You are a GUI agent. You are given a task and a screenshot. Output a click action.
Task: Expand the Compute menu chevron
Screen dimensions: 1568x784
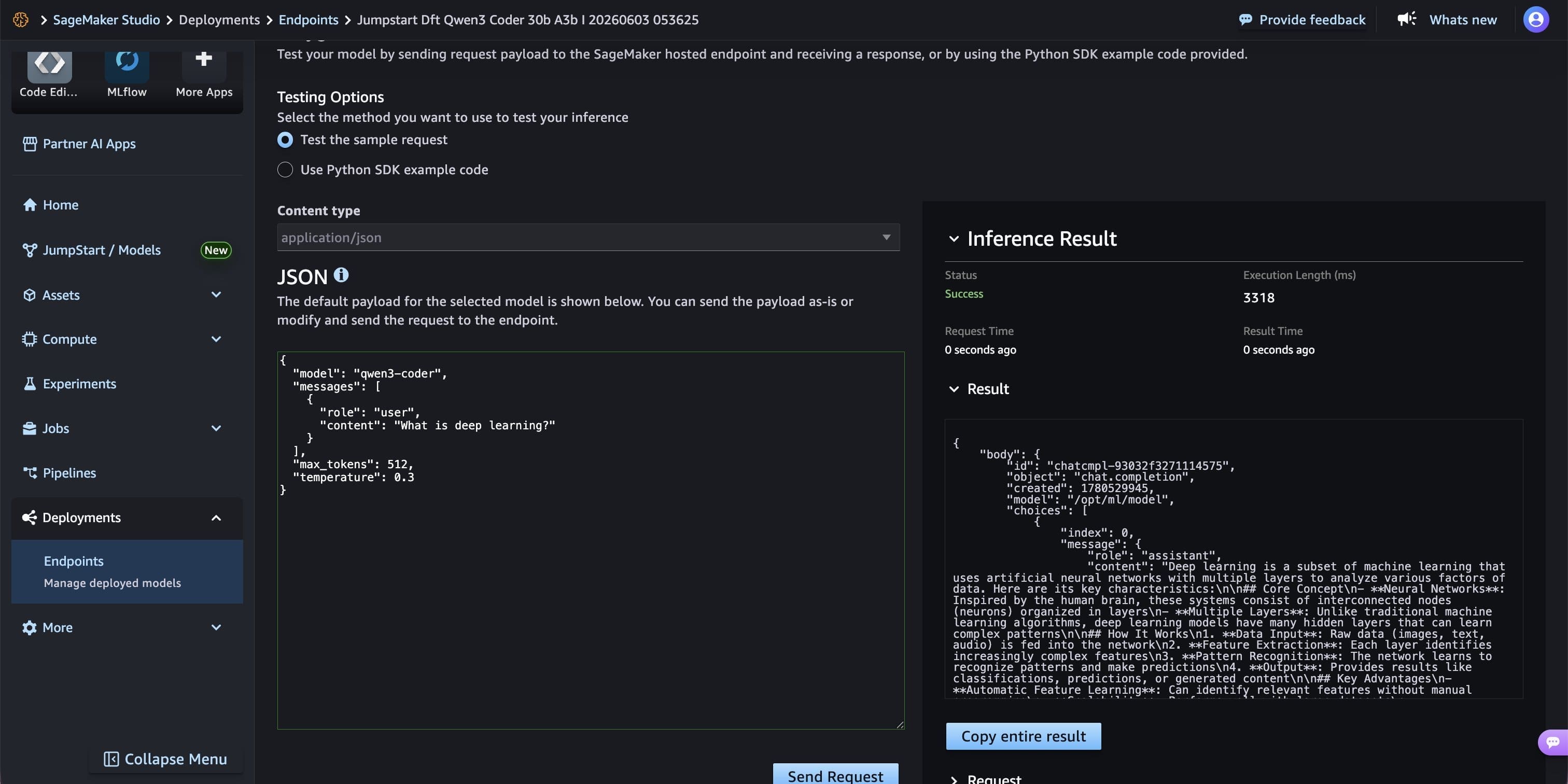click(x=216, y=339)
